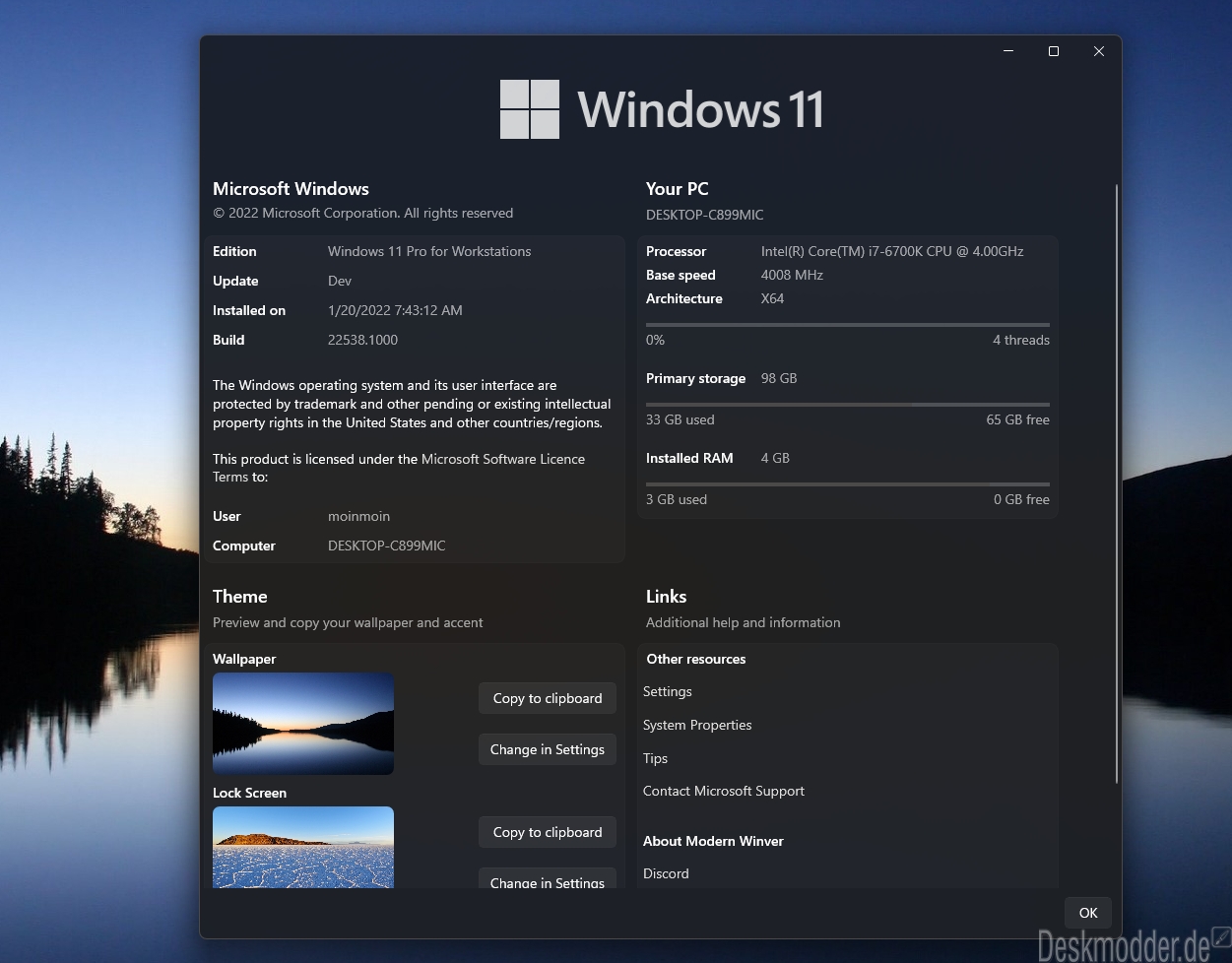The height and width of the screenshot is (963, 1232).
Task: Open Contact Microsoft Support link
Action: click(x=724, y=791)
